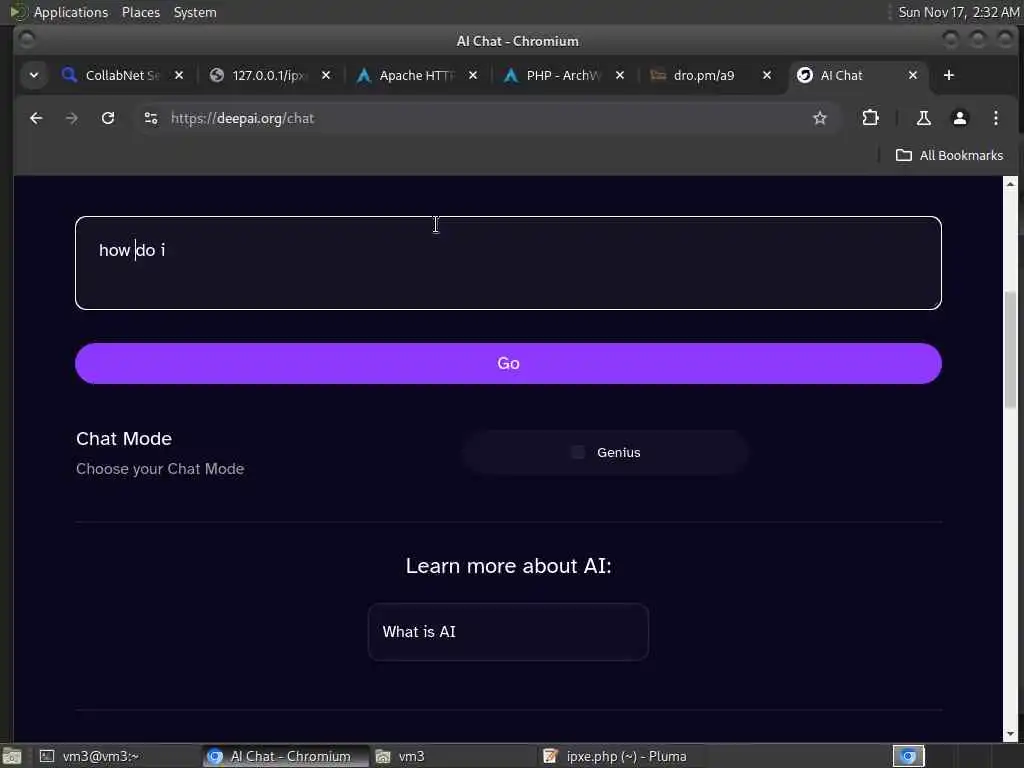Switch to the dro.pm/a9 tab
1024x768 pixels.
coord(702,76)
